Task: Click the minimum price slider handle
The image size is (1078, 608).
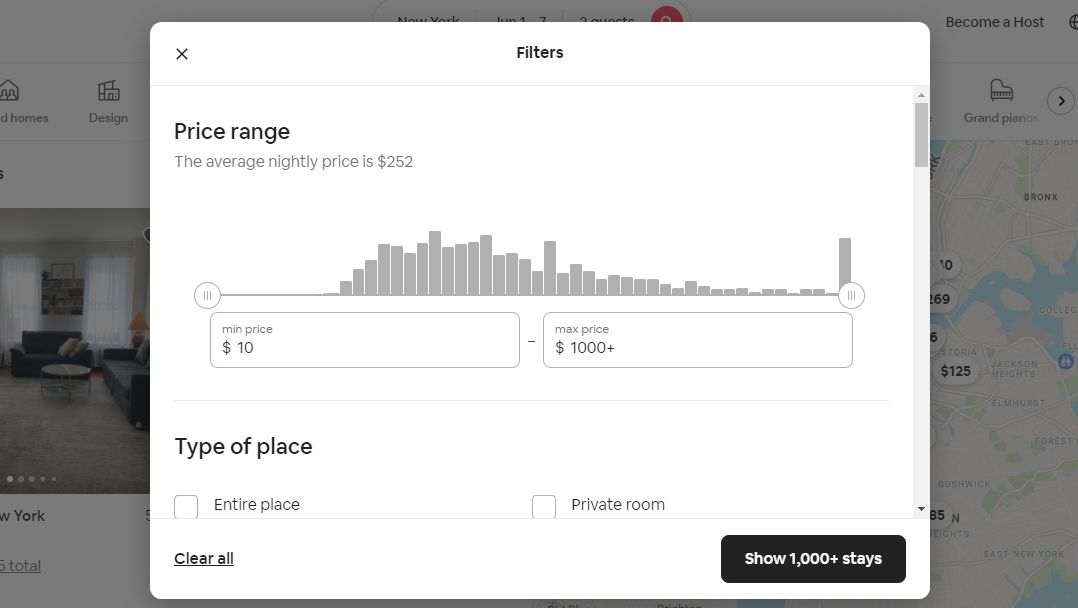Action: 207,295
